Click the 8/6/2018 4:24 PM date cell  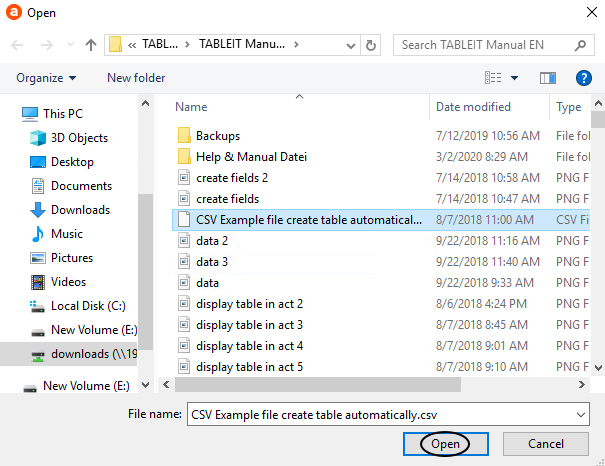tap(481, 304)
